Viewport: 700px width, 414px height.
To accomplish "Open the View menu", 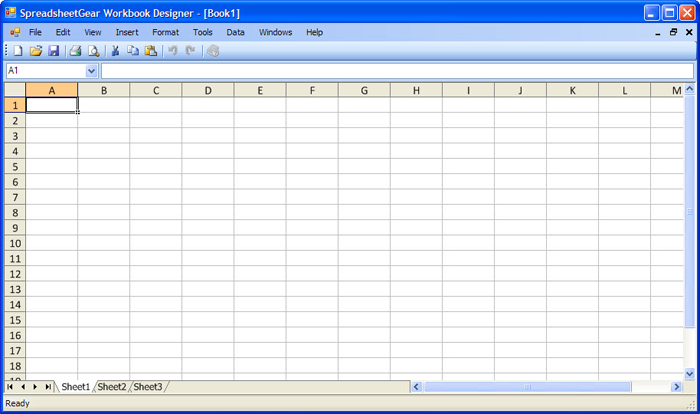I will pyautogui.click(x=93, y=32).
